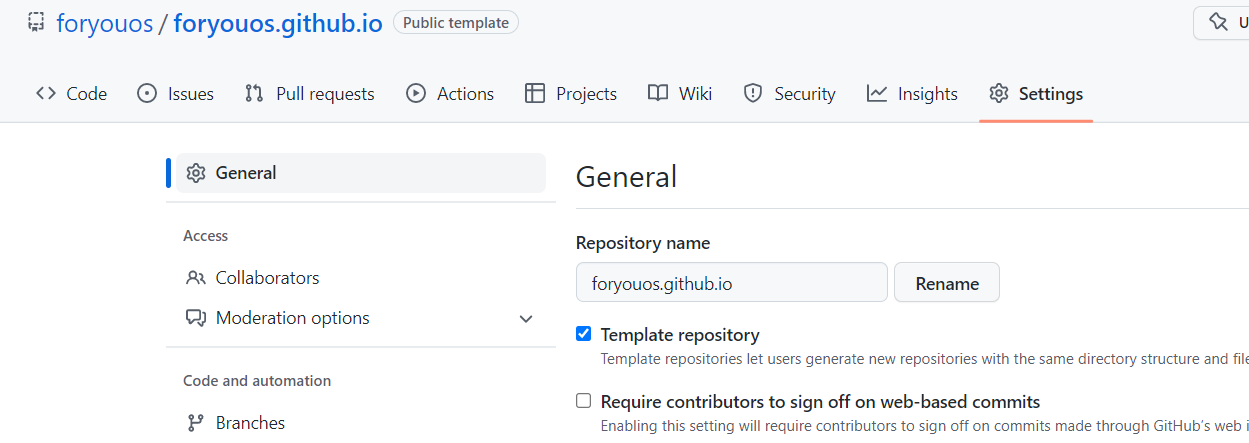1249x443 pixels.
Task: Click the Collaborators people icon
Action: (x=196, y=278)
